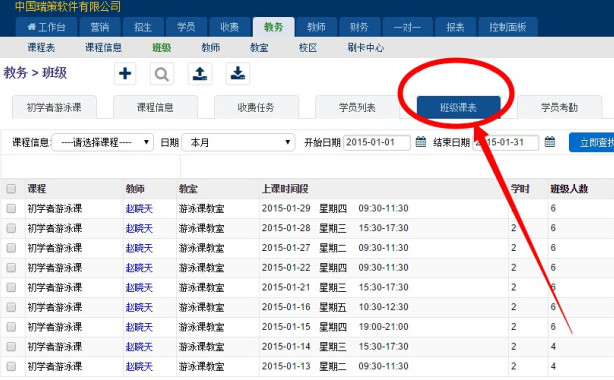Click the 课程 column header
614x380 pixels.
click(37, 189)
